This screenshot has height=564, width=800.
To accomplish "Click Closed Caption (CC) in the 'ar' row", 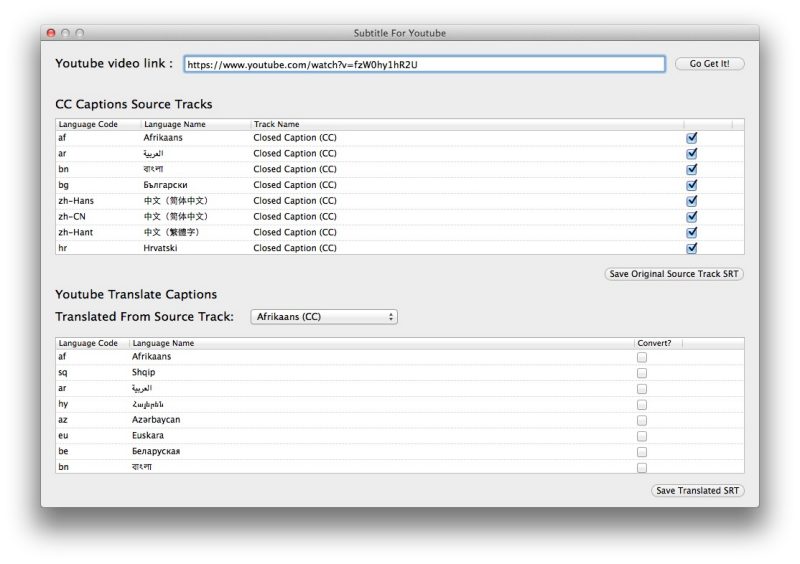I will point(295,154).
